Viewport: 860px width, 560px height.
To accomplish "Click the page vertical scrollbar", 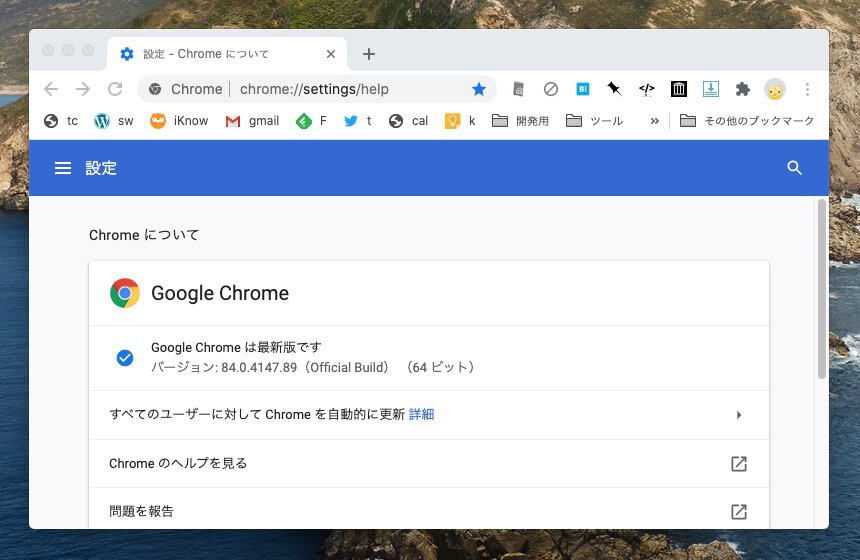I will click(822, 290).
